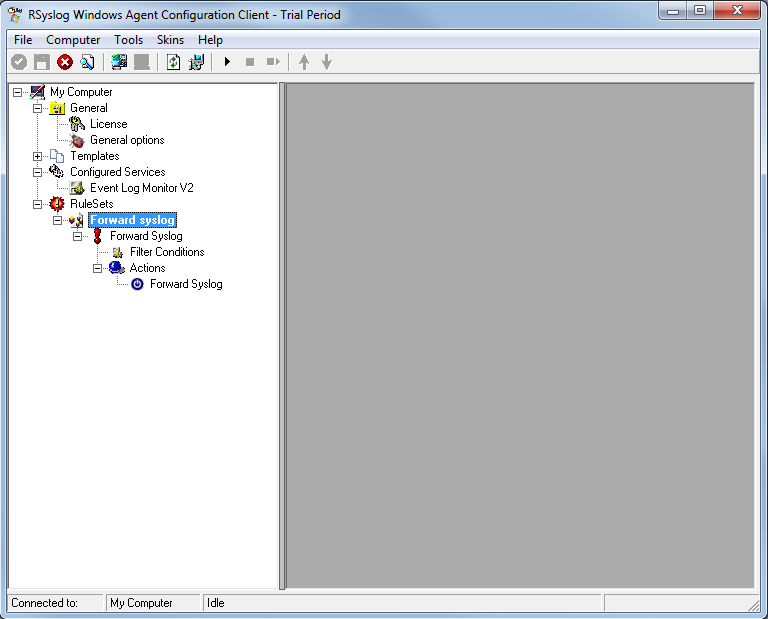Image resolution: width=768 pixels, height=619 pixels.
Task: Click the move down arrow icon
Action: click(327, 62)
